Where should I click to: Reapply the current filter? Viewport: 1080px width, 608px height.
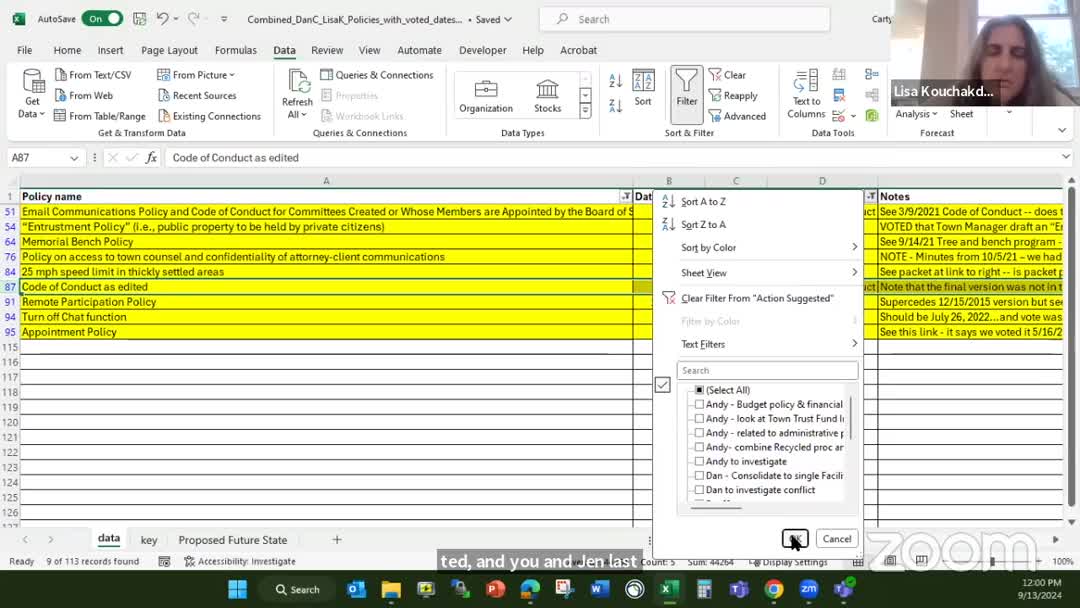[x=733, y=95]
